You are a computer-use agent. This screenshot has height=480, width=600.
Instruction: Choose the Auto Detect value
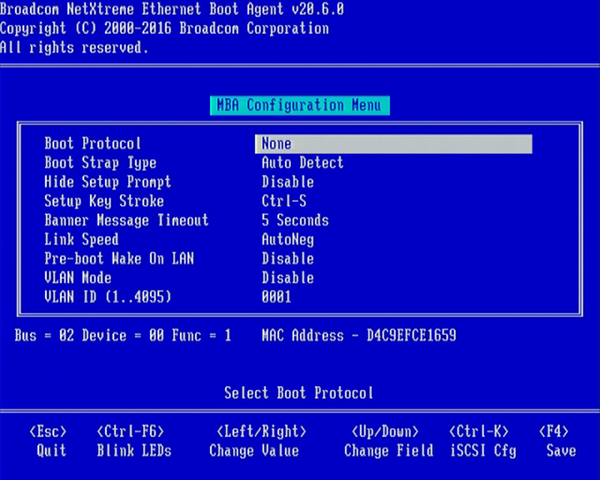302,163
